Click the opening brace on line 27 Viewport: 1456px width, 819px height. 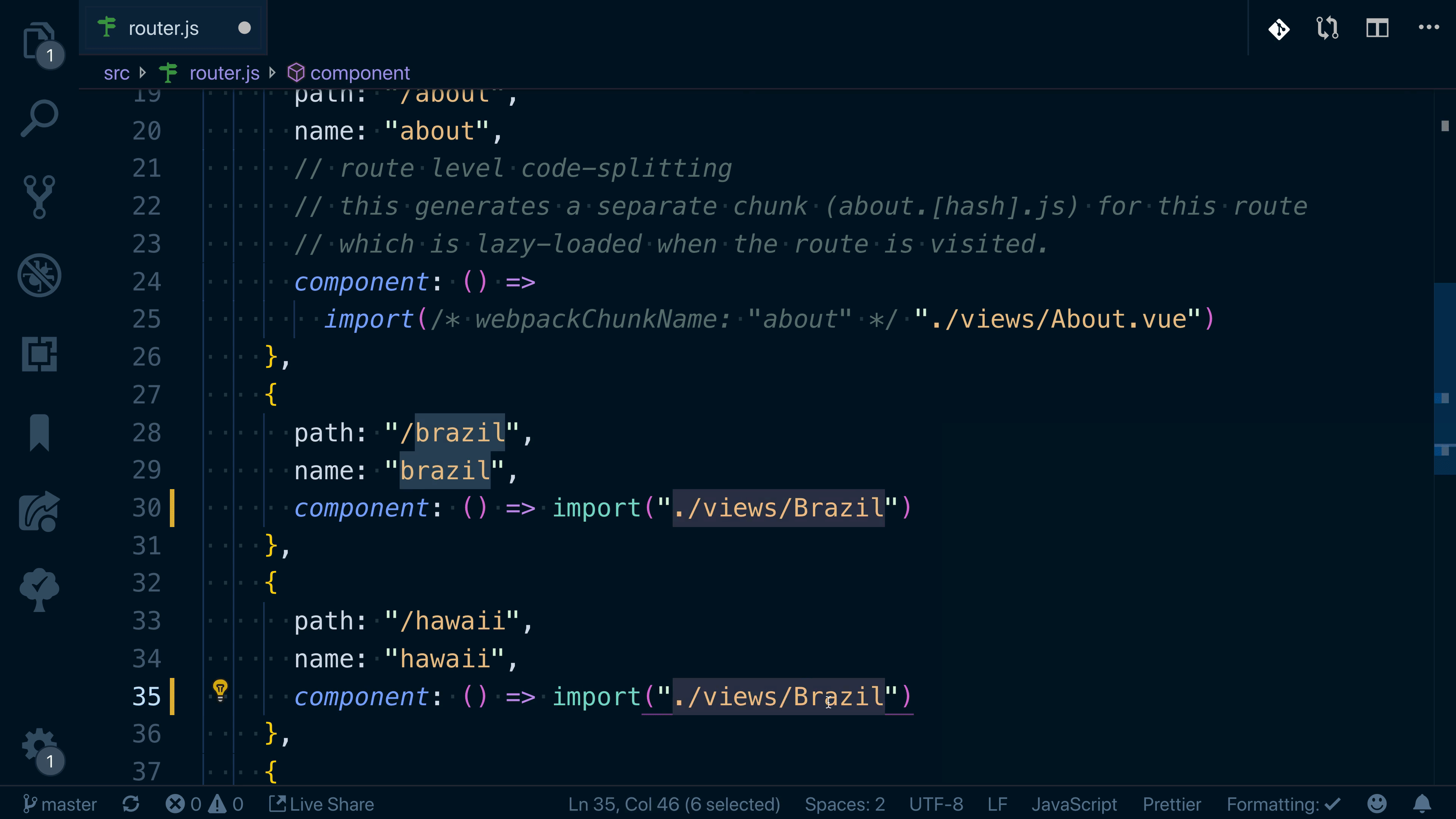[271, 394]
